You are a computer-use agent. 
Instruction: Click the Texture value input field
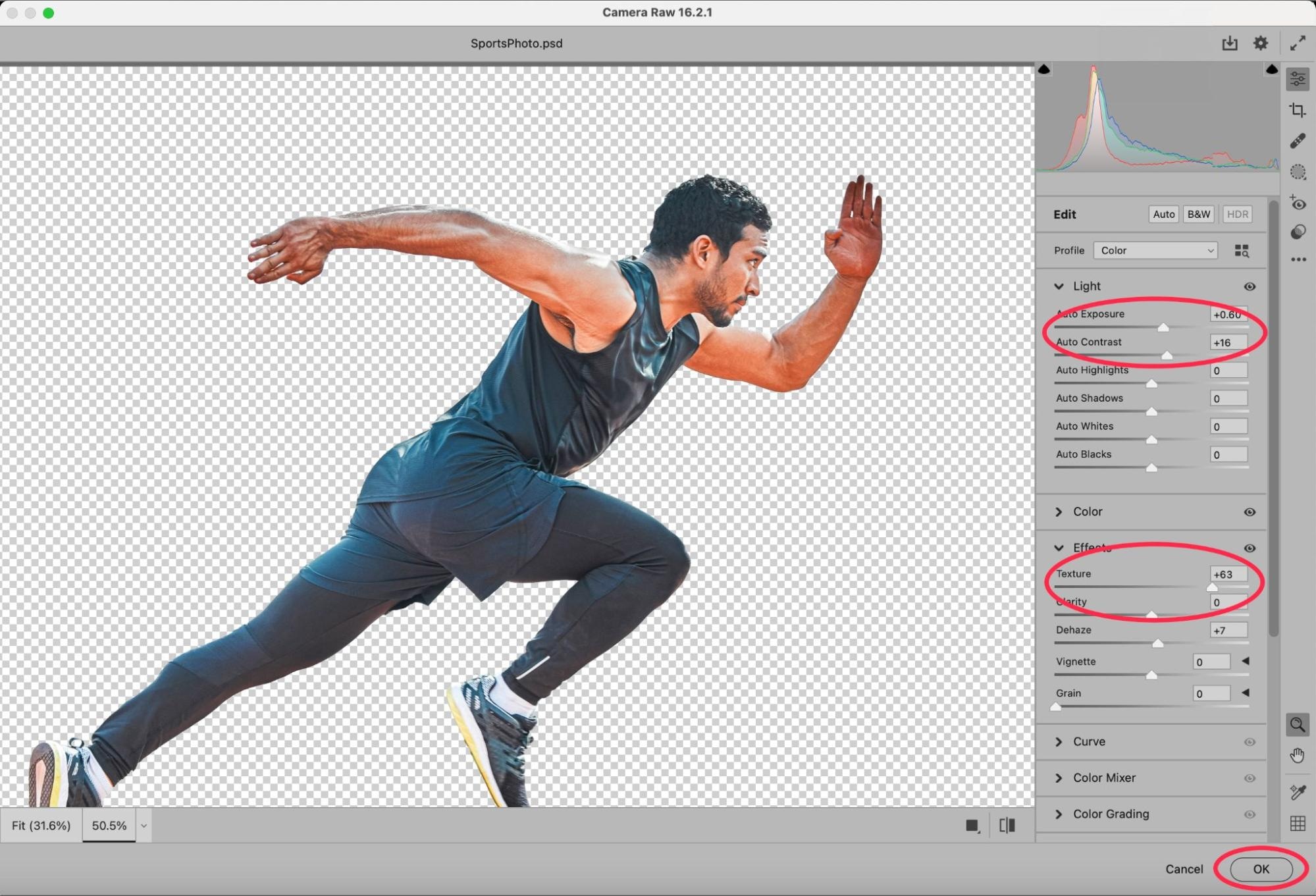tap(1228, 575)
